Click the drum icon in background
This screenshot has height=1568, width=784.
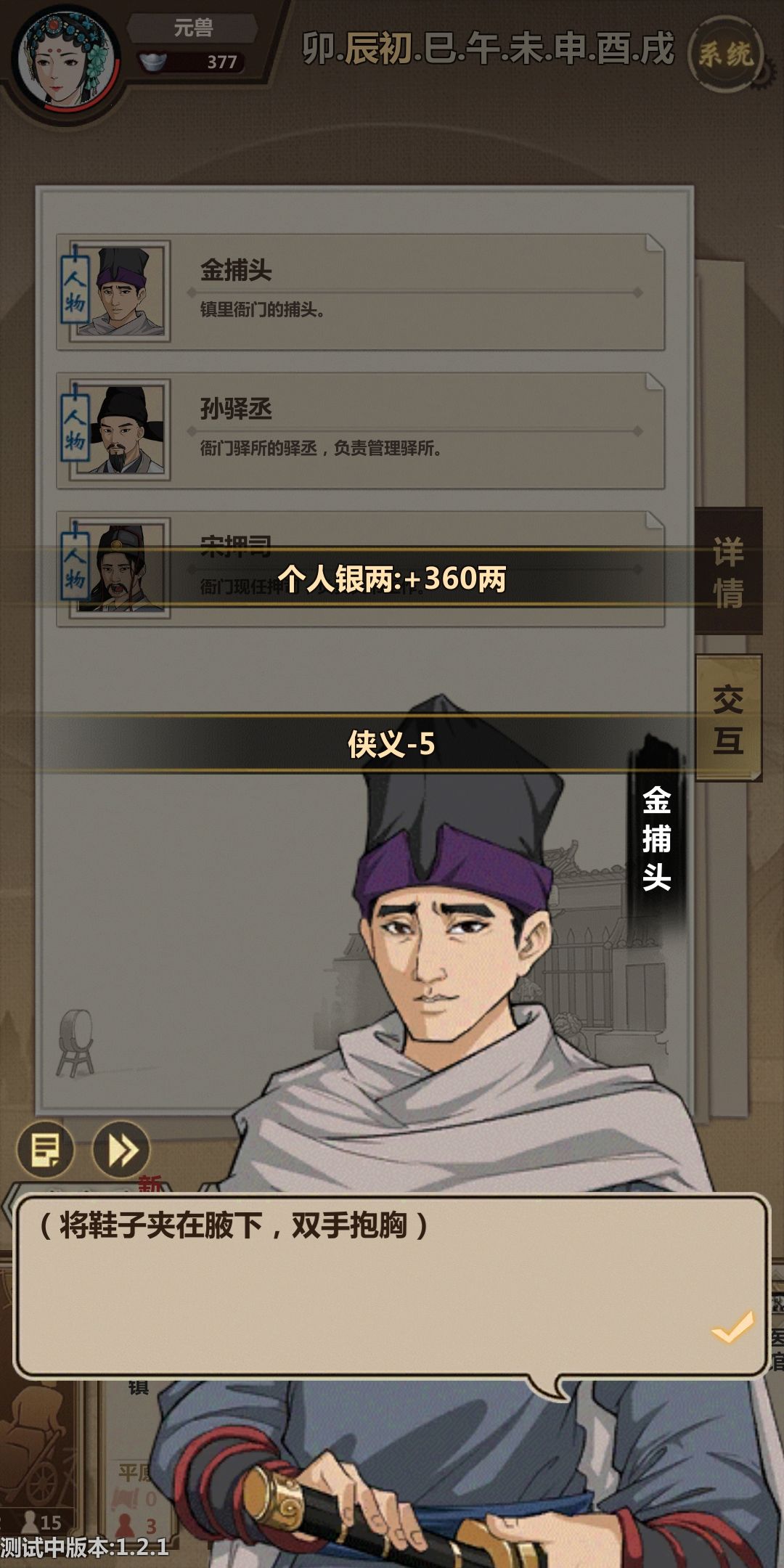coord(76,1042)
